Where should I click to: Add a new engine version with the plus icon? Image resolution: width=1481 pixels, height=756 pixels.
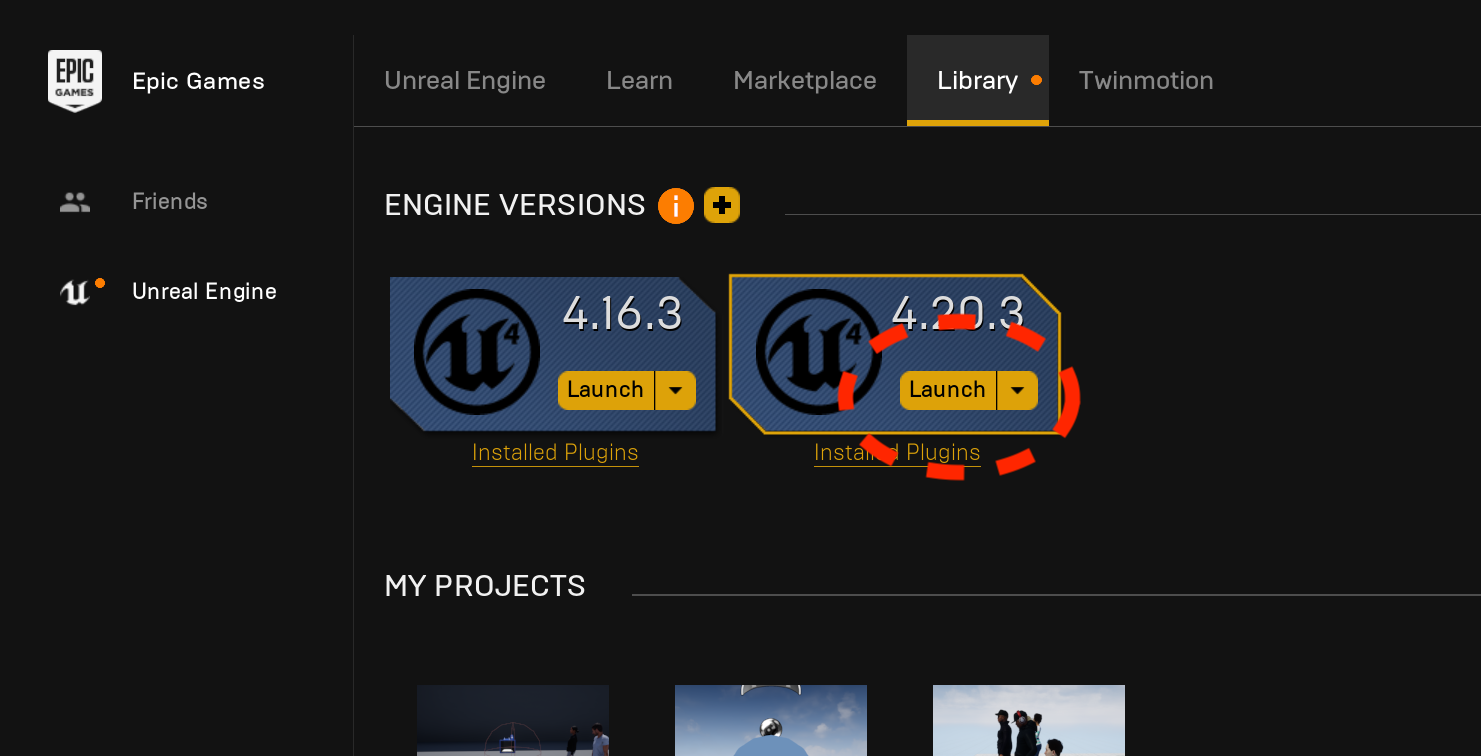[722, 205]
